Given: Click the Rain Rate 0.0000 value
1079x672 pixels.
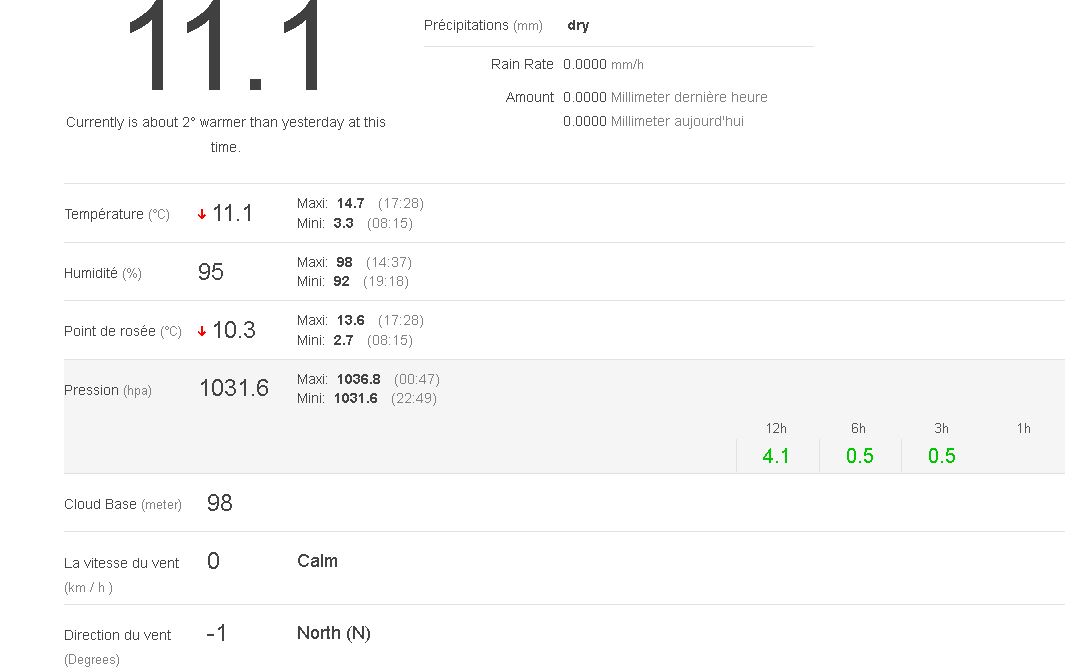Looking at the screenshot, I should pyautogui.click(x=585, y=65).
